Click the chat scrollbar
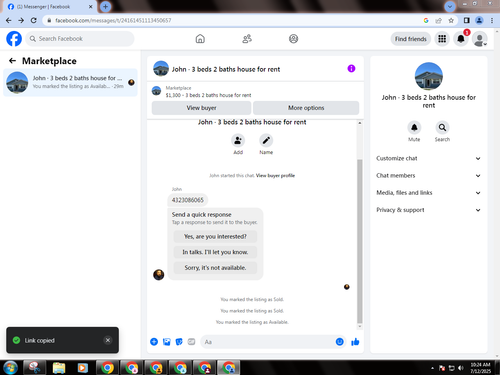This screenshot has height=375, width=500. pyautogui.click(x=360, y=240)
